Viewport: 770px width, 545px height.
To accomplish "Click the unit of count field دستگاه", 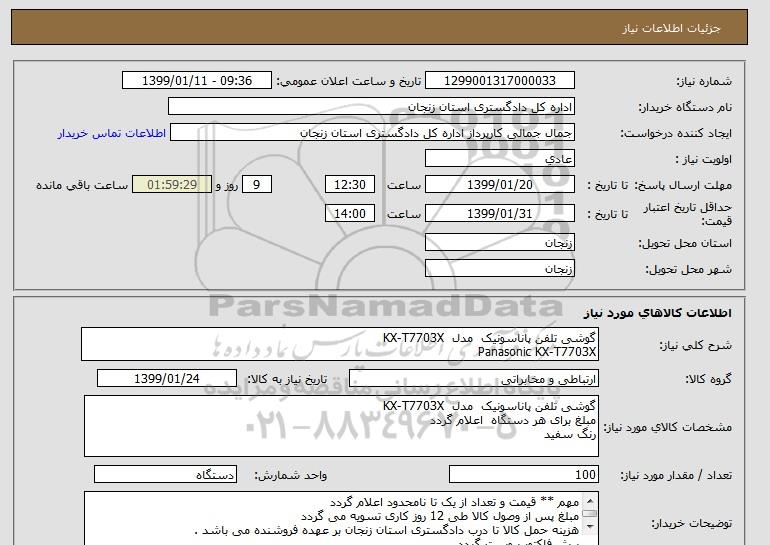I will 165,475.
